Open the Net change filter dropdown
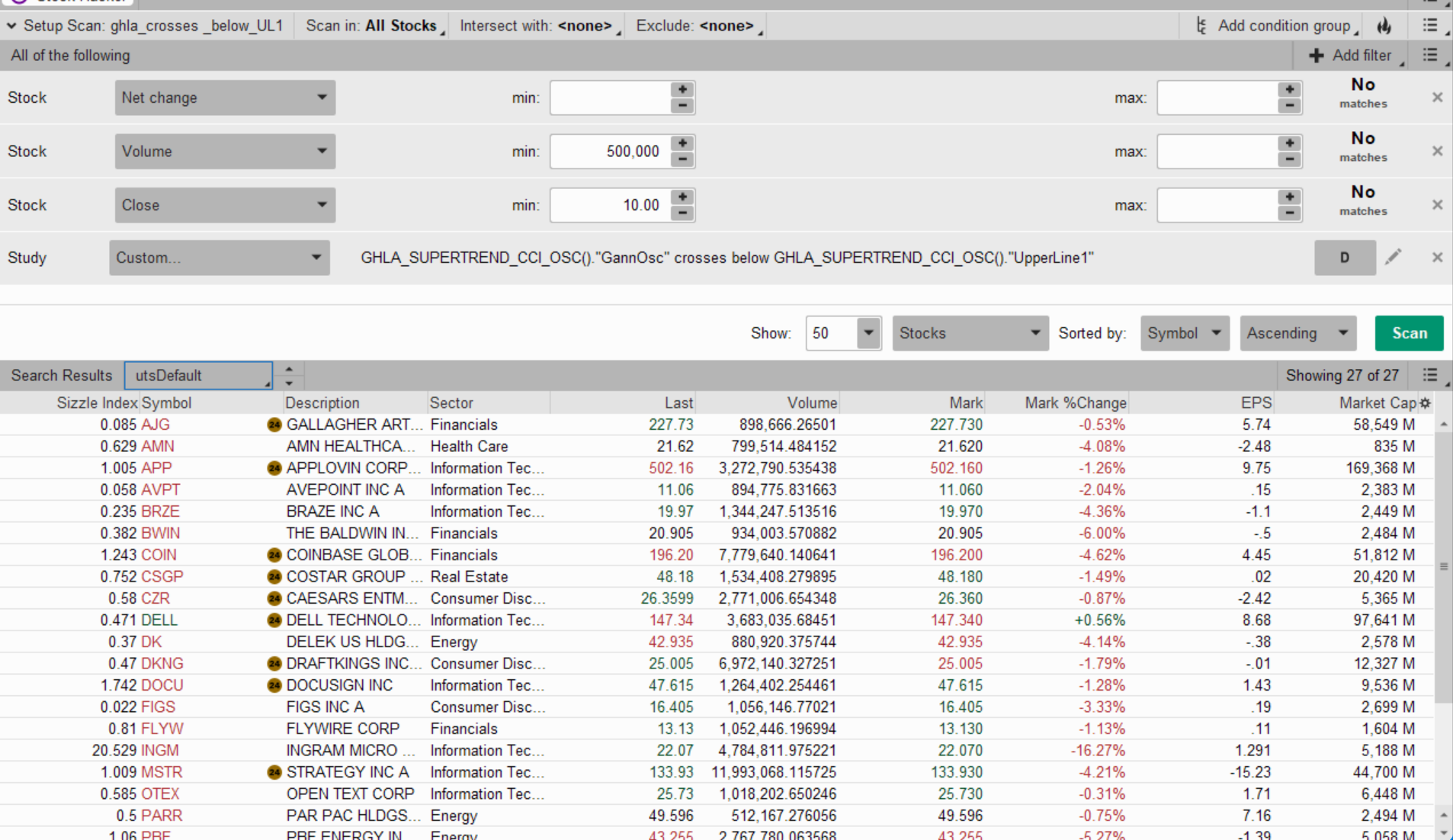1453x840 pixels. click(225, 98)
